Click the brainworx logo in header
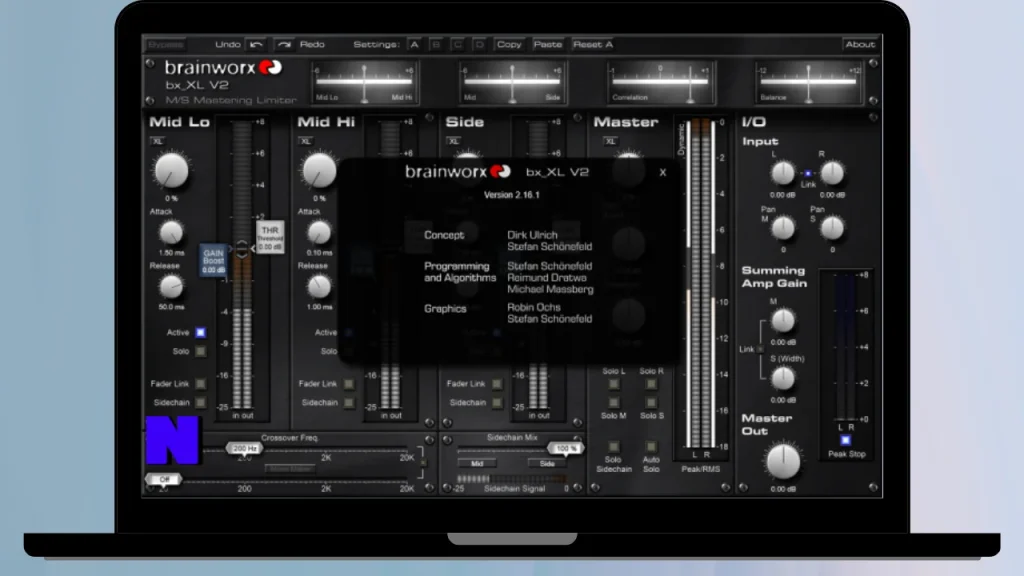The height and width of the screenshot is (576, 1024). [223, 67]
